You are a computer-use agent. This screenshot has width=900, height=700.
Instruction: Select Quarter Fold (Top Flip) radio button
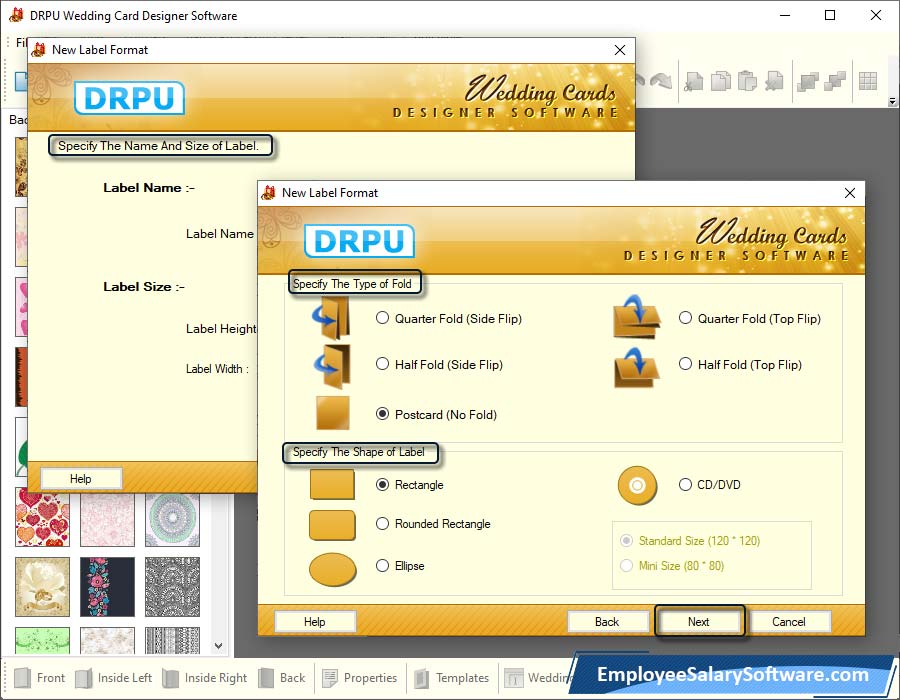point(685,318)
